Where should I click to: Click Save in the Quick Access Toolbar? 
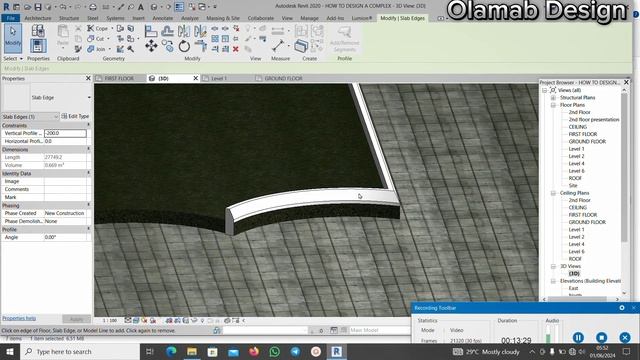(38, 7)
